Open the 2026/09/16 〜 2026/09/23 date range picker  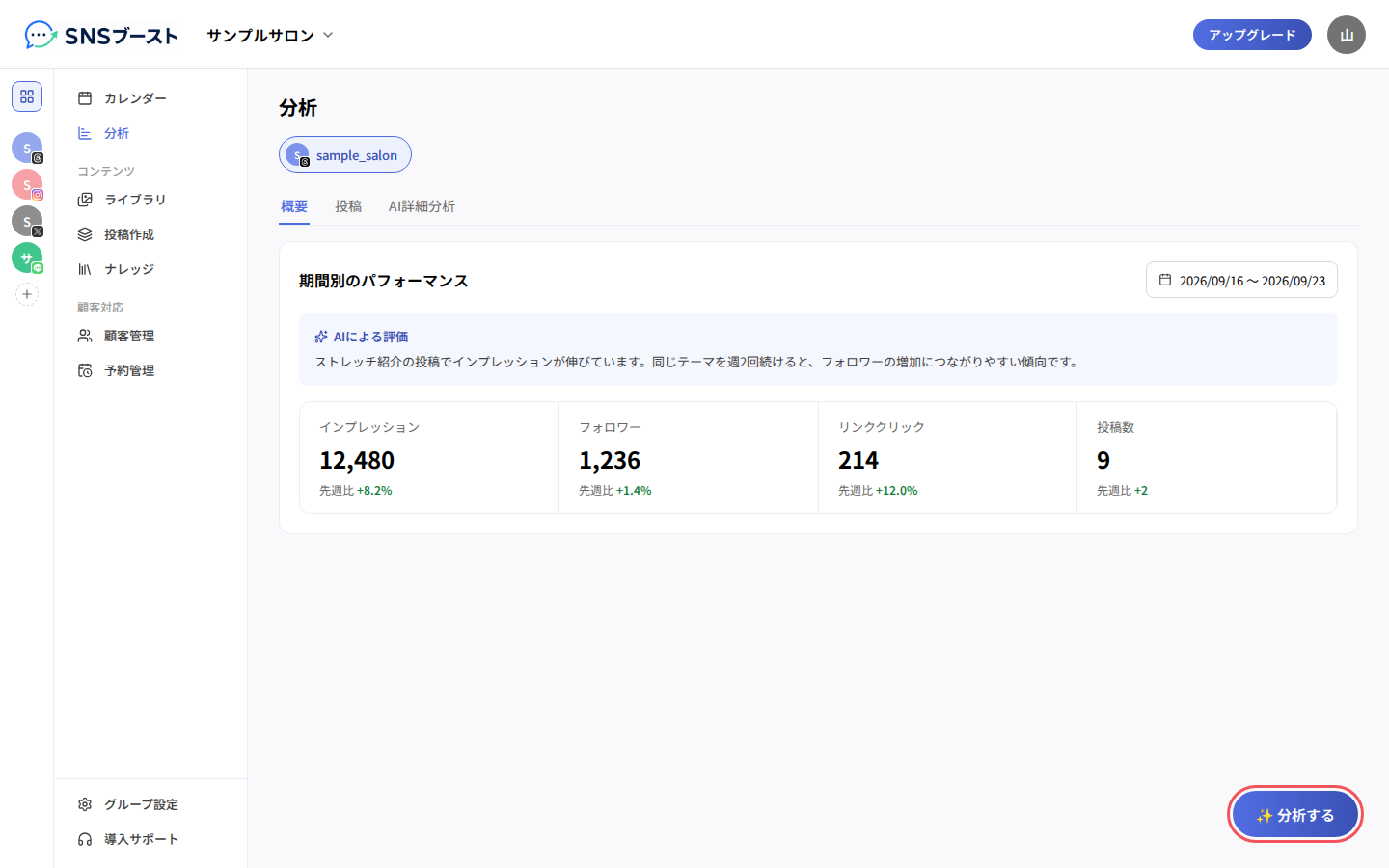point(1241,280)
